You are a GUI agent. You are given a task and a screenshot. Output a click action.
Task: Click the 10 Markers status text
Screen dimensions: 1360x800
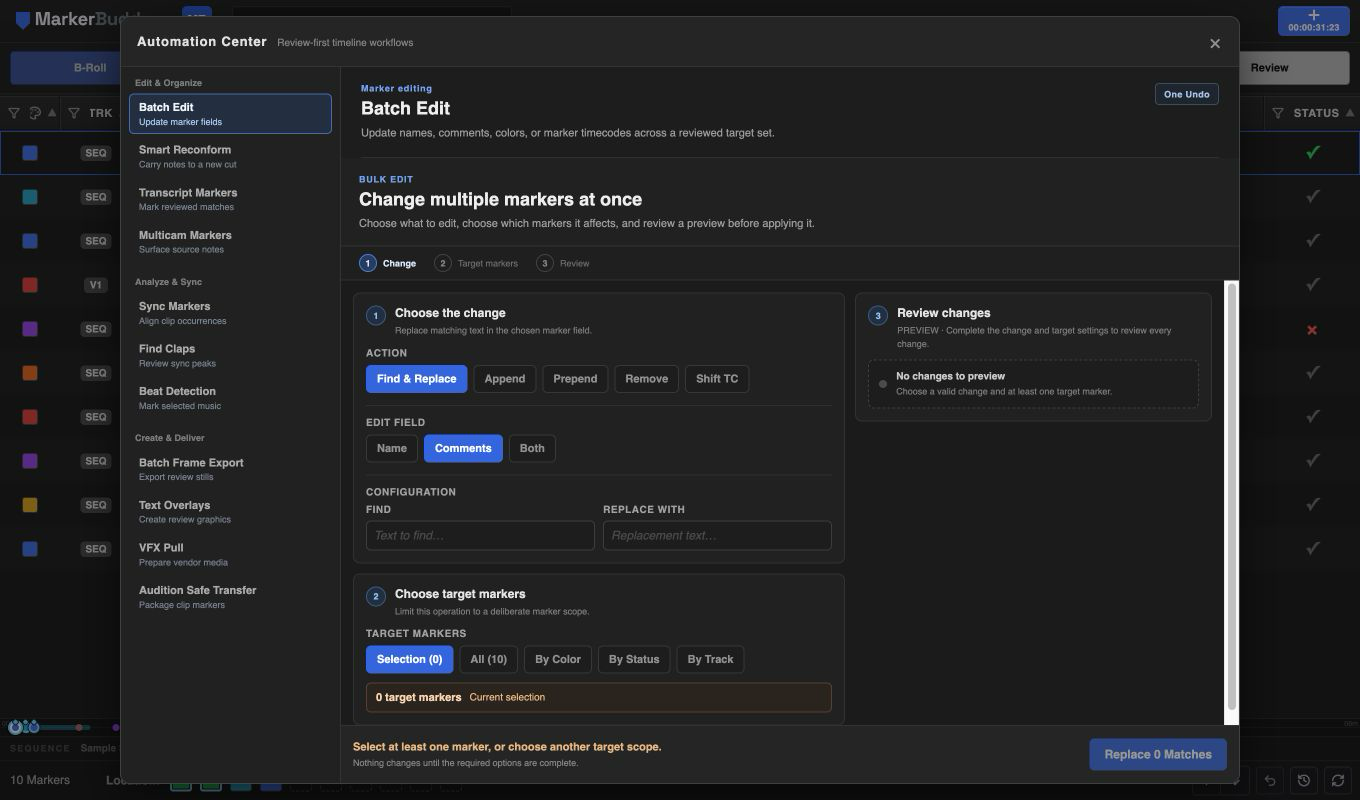pos(40,780)
